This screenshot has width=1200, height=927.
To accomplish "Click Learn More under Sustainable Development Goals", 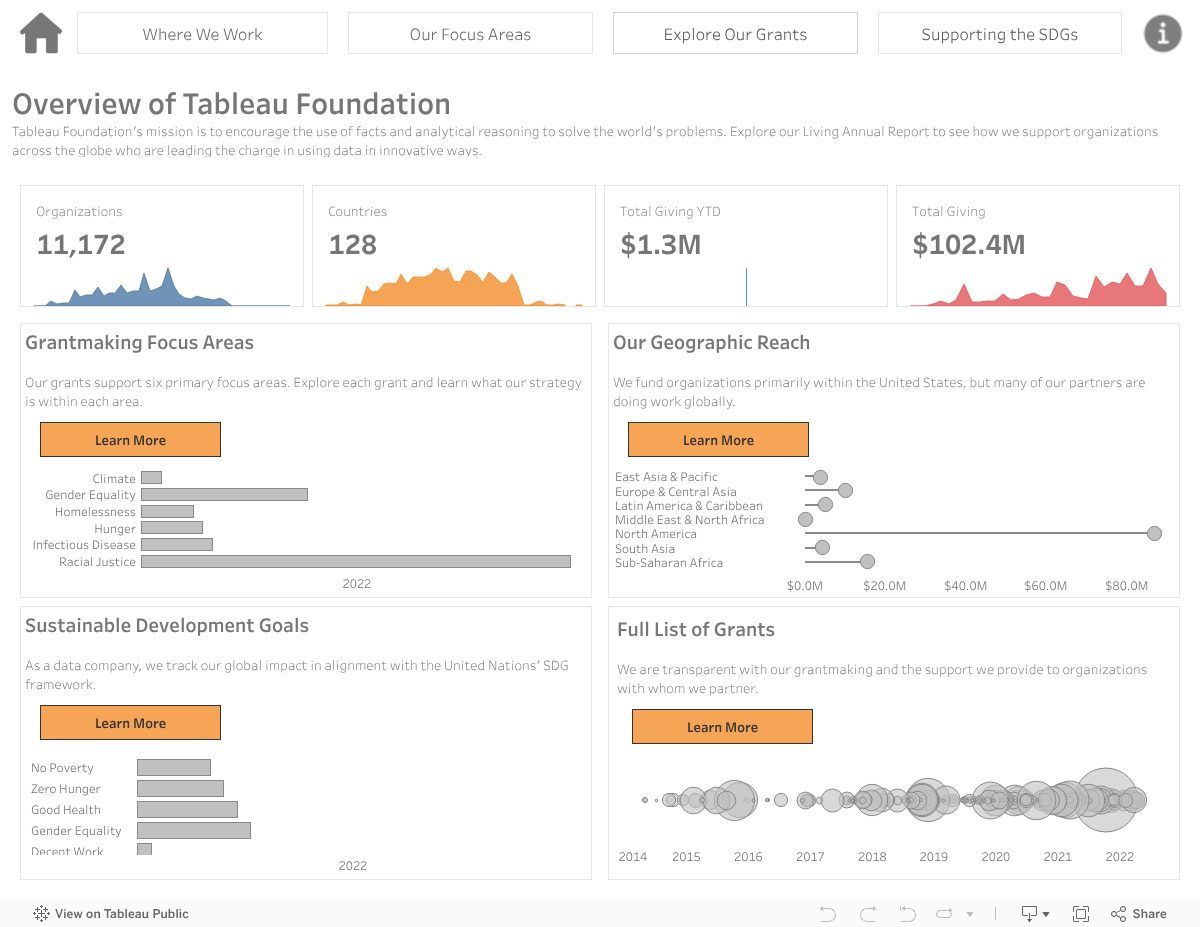I will [130, 723].
